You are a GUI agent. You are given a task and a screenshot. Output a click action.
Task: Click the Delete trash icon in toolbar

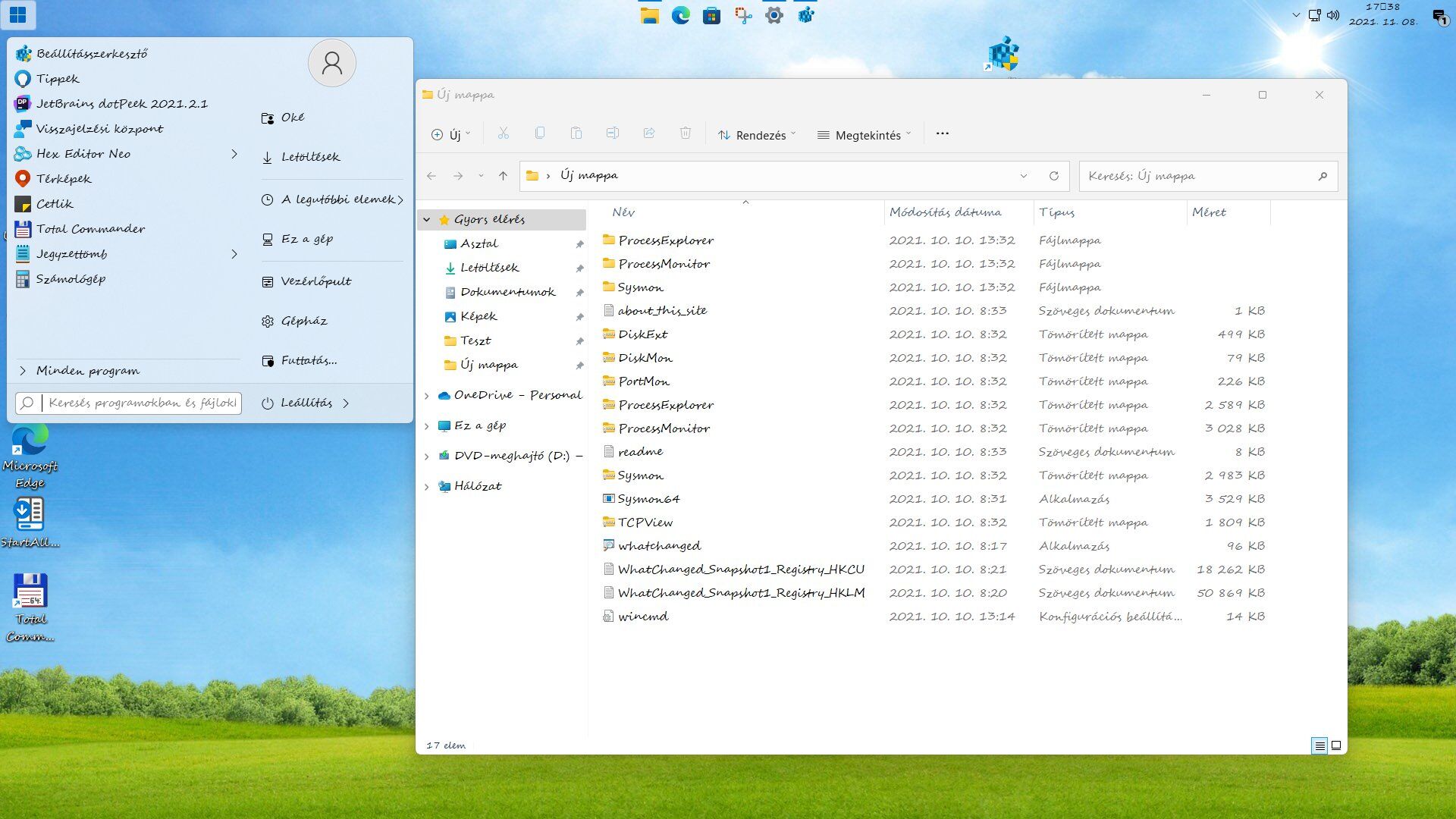click(x=685, y=133)
